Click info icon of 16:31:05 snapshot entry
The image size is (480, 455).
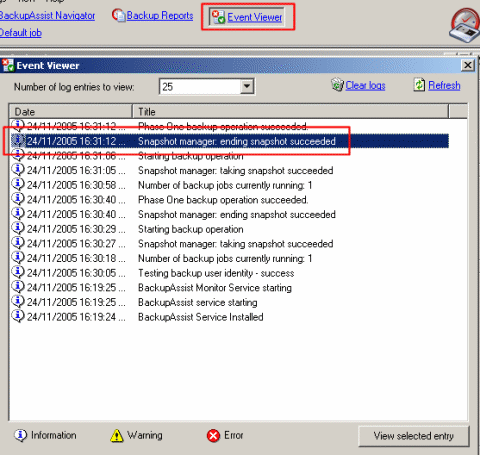[x=18, y=169]
